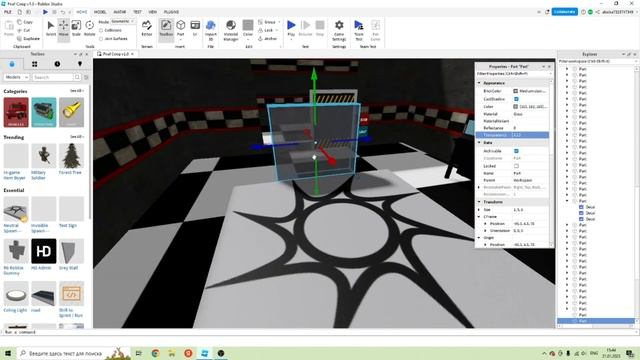Activate the Rotate tool

coord(89,29)
